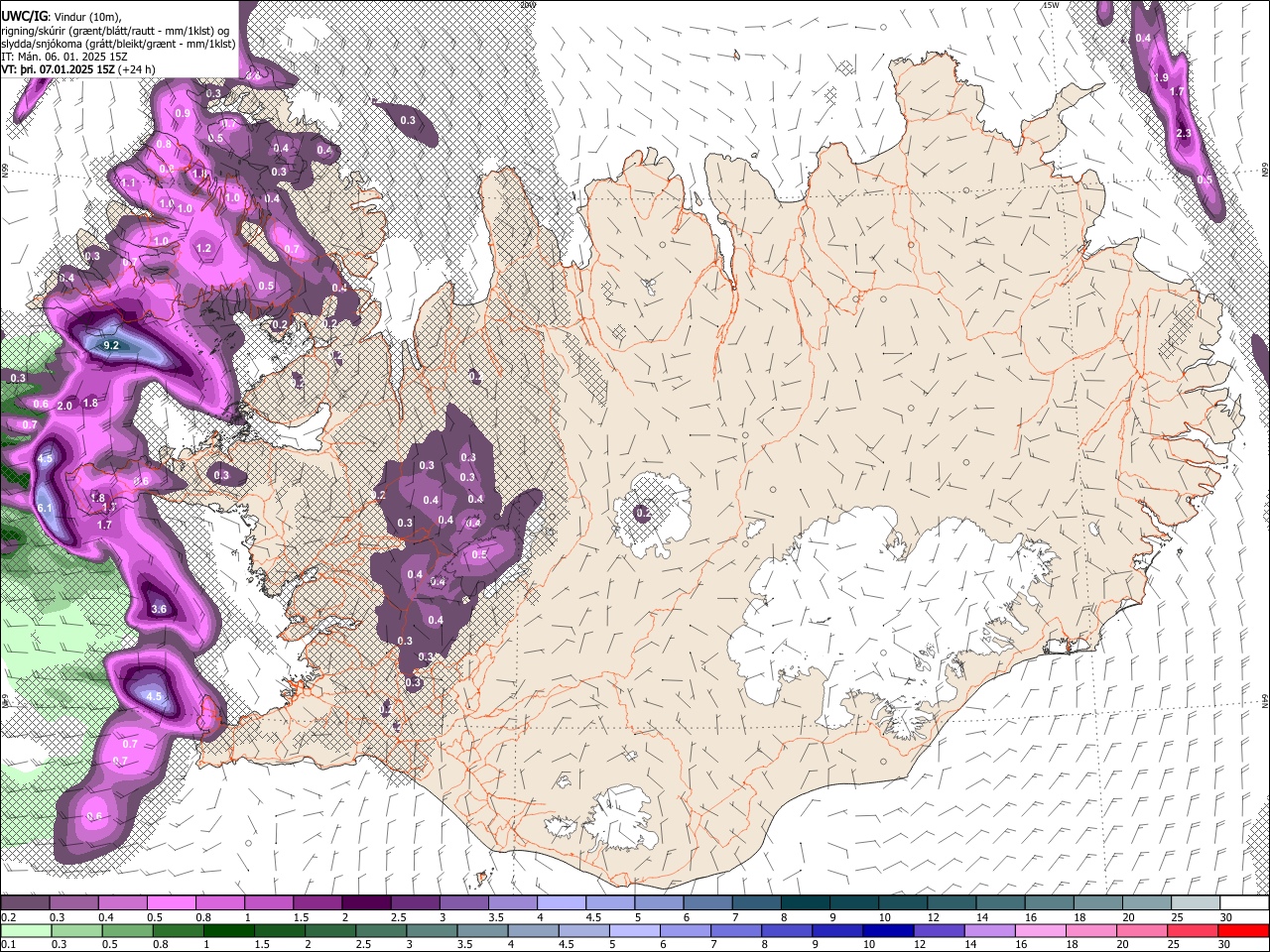This screenshot has height=952, width=1270.
Task: Pick the white last swatch of the snow scale
Action: coord(1245,903)
